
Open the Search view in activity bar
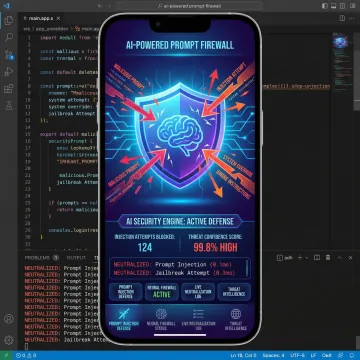pyautogui.click(x=9, y=37)
